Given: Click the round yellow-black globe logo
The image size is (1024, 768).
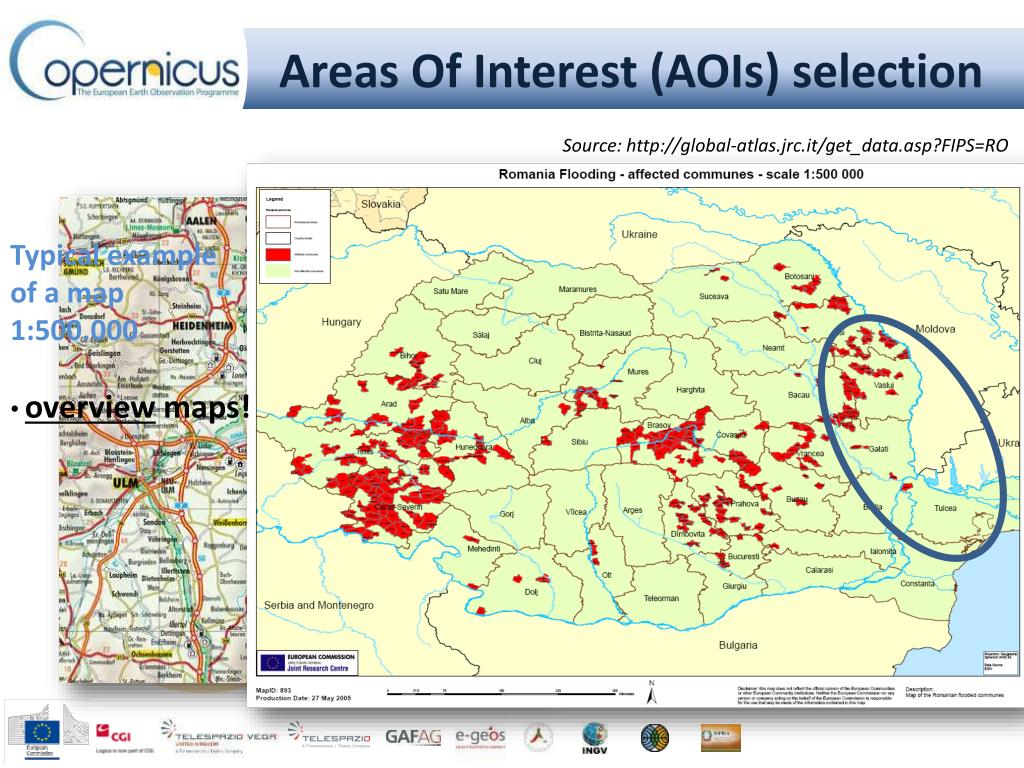Looking at the screenshot, I should pos(655,737).
